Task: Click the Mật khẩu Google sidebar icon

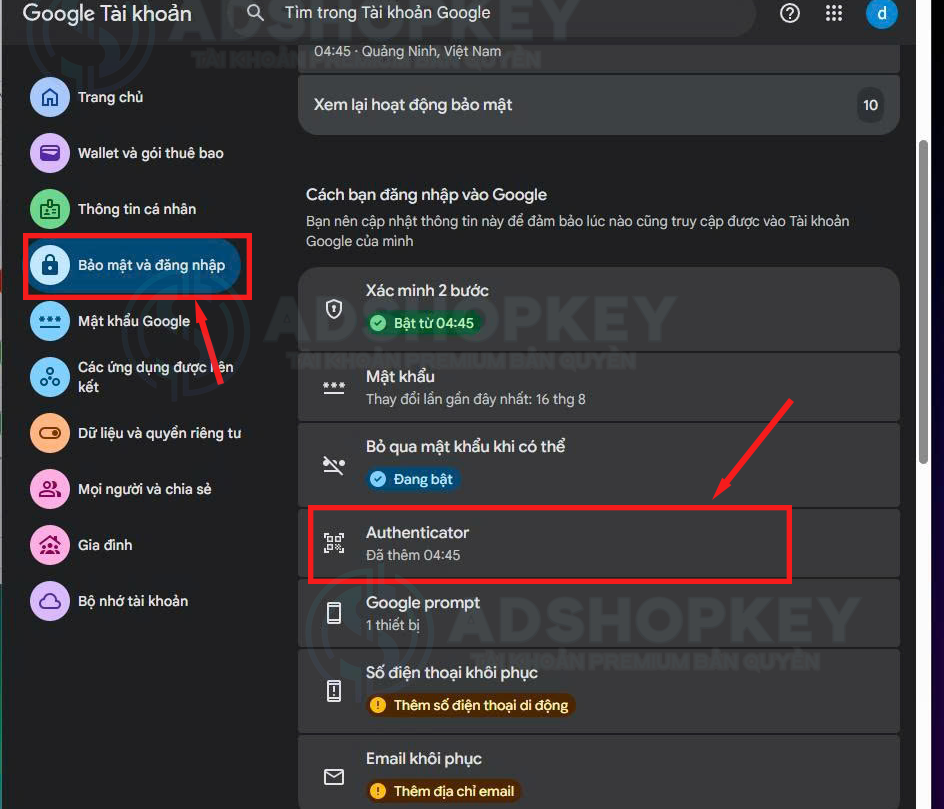Action: pos(50,321)
